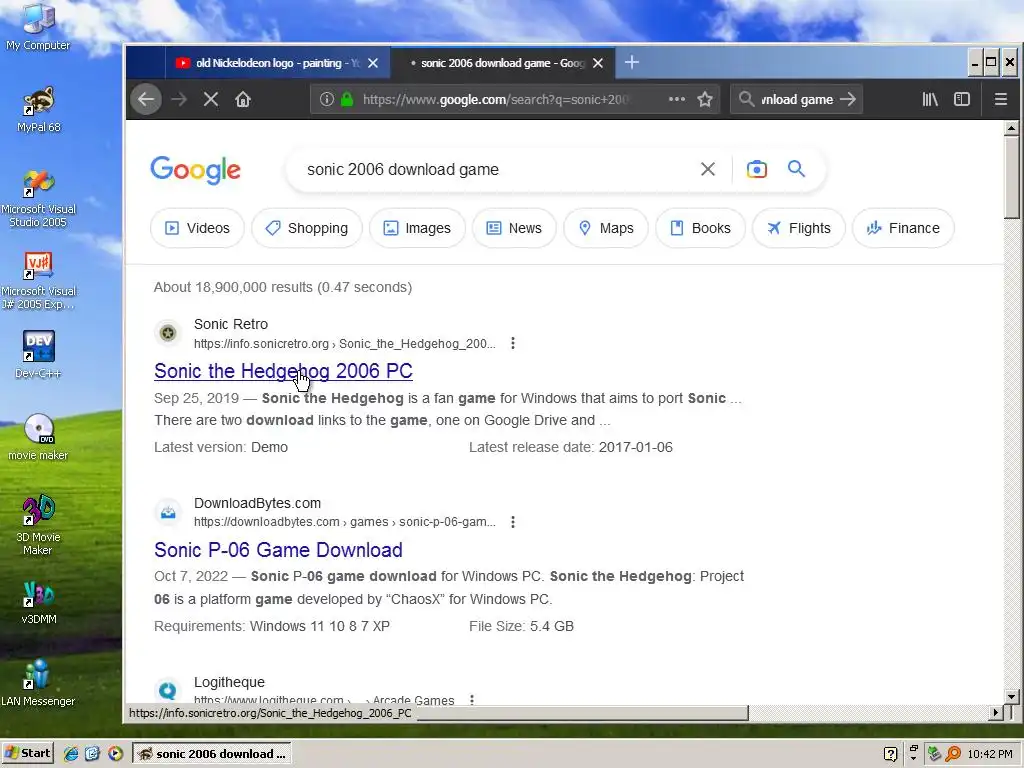This screenshot has width=1024, height=768.
Task: Open Sonic the Hedgehog 2006 PC result
Action: (x=283, y=371)
